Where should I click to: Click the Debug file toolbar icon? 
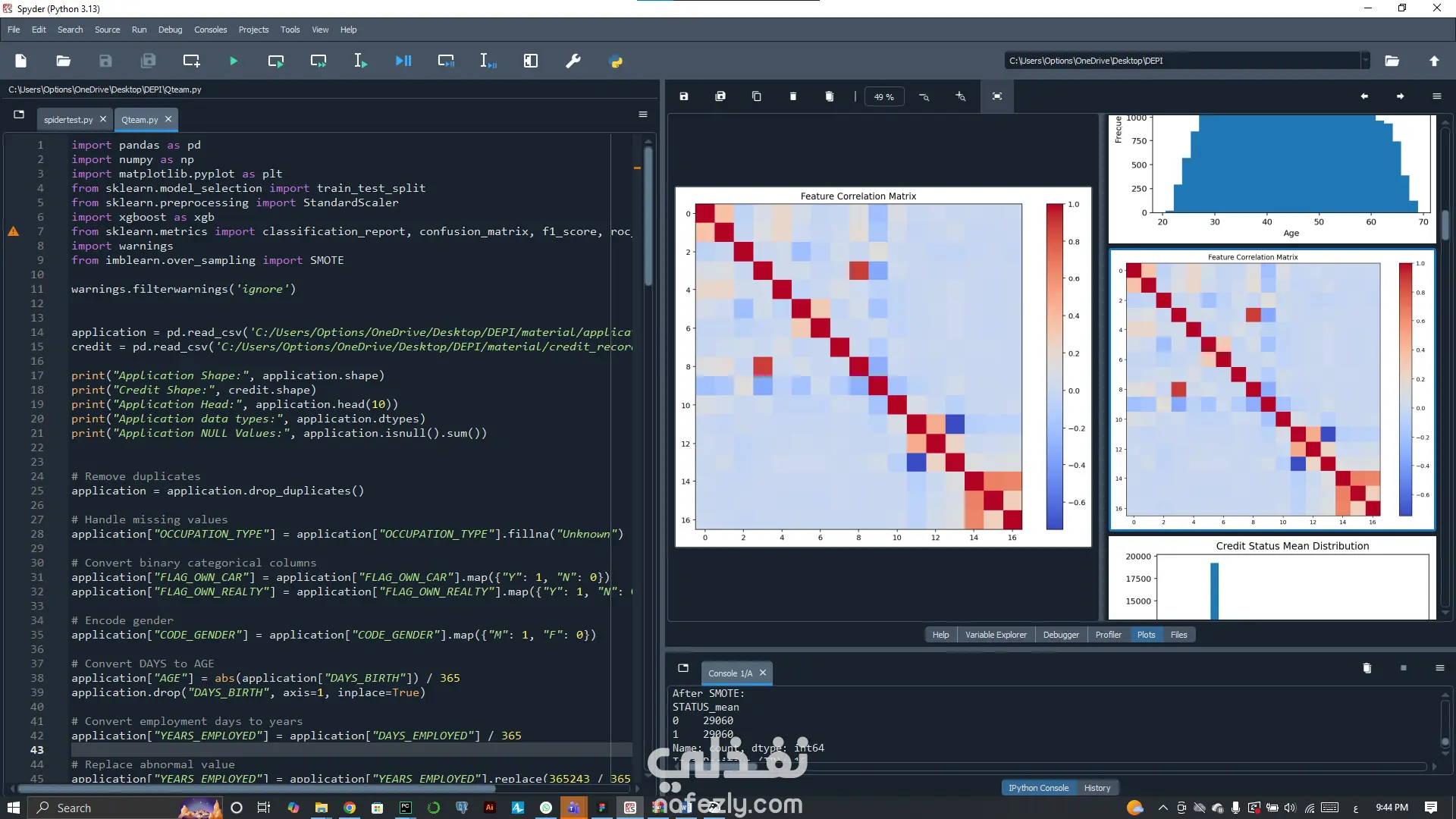(x=403, y=61)
